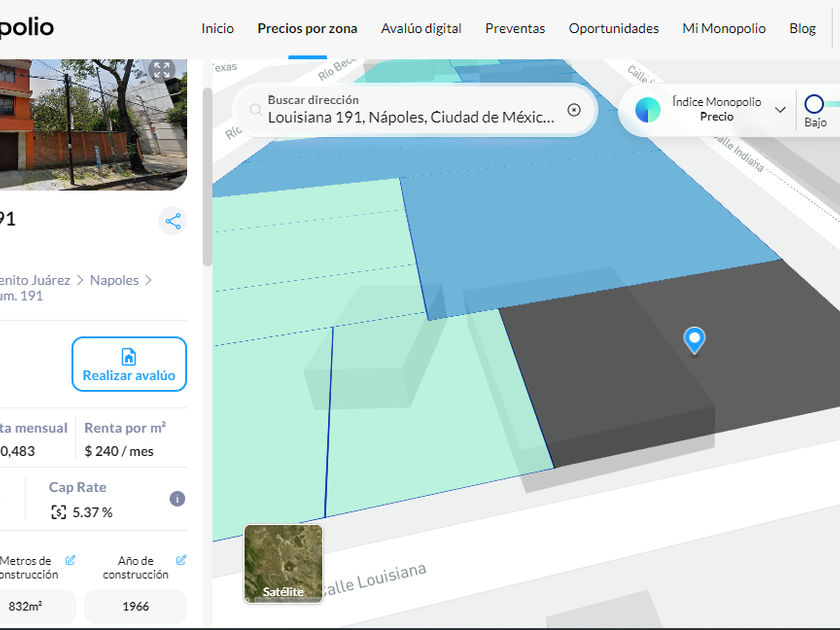Expand the property photo to fullscreen
Viewport: 840px width, 630px height.
162,70
